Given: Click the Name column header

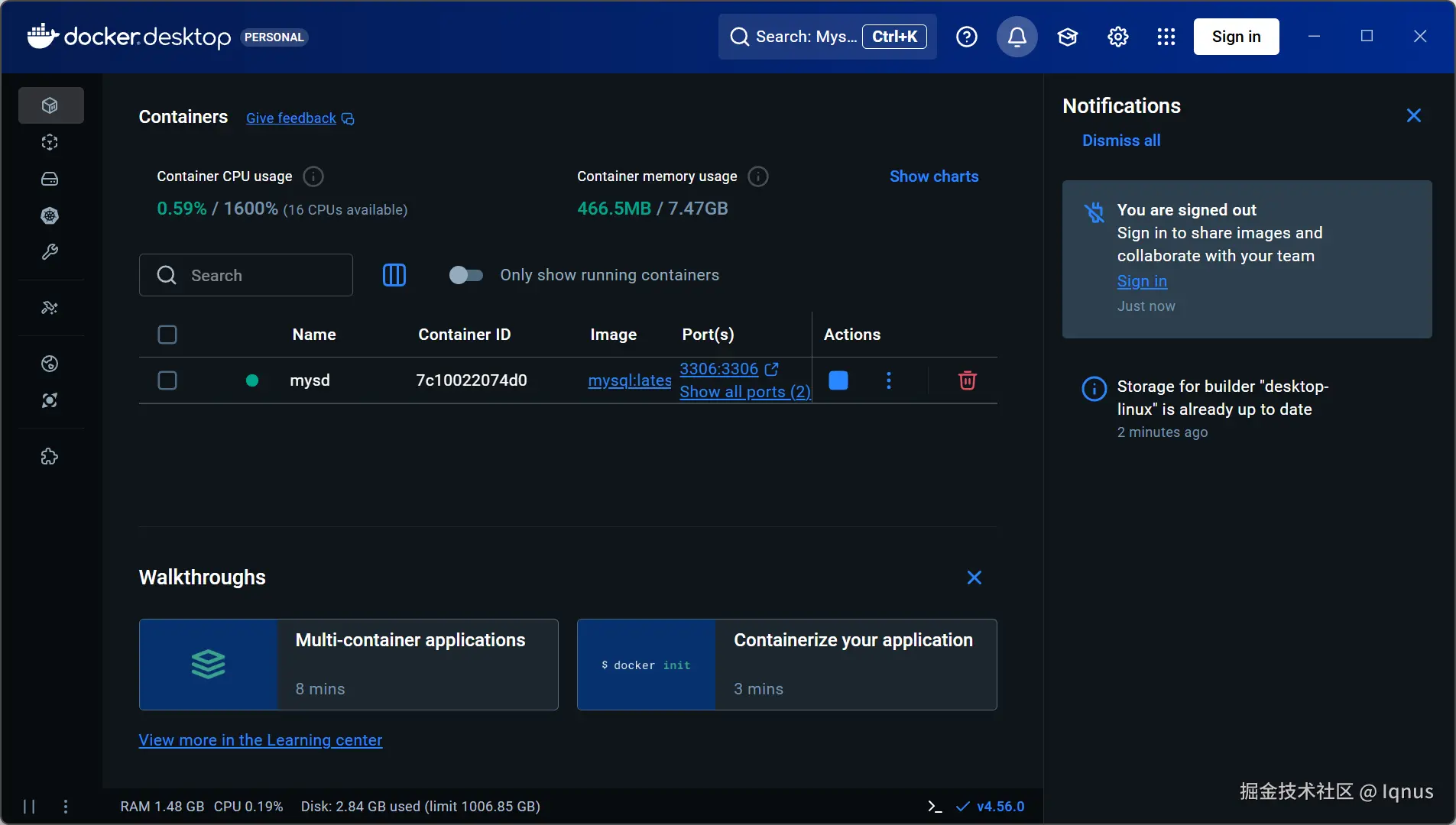Looking at the screenshot, I should click(x=314, y=335).
